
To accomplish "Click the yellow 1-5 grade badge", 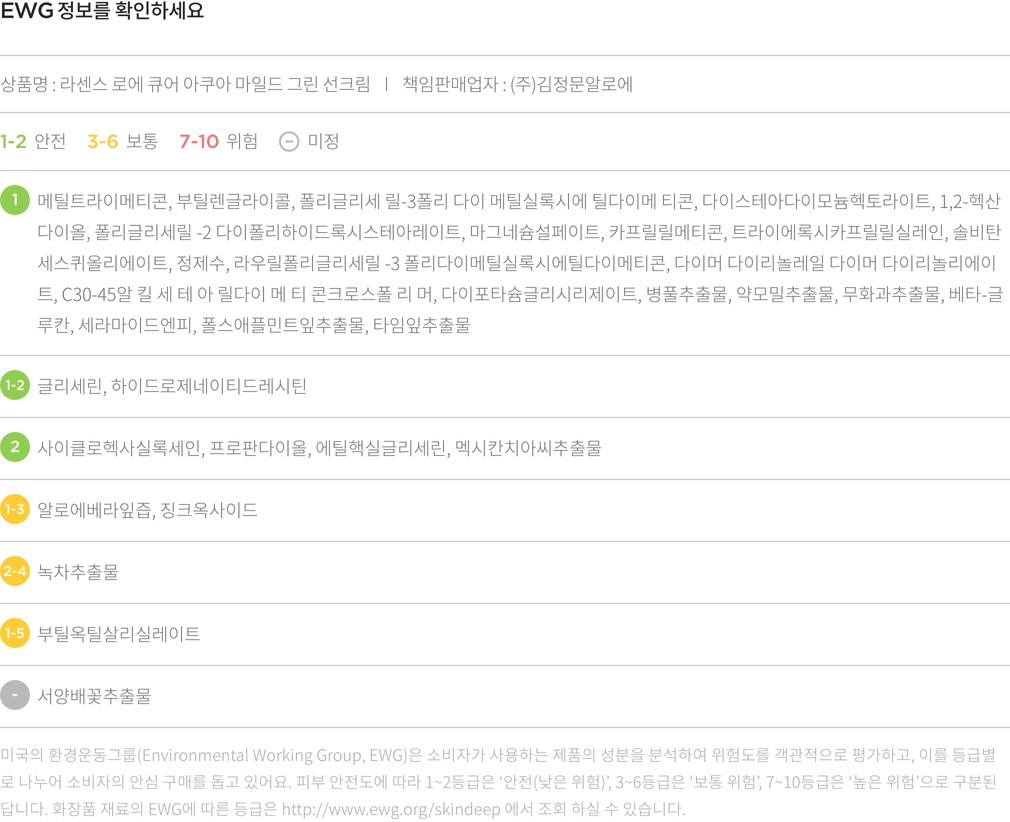I will pyautogui.click(x=15, y=634).
